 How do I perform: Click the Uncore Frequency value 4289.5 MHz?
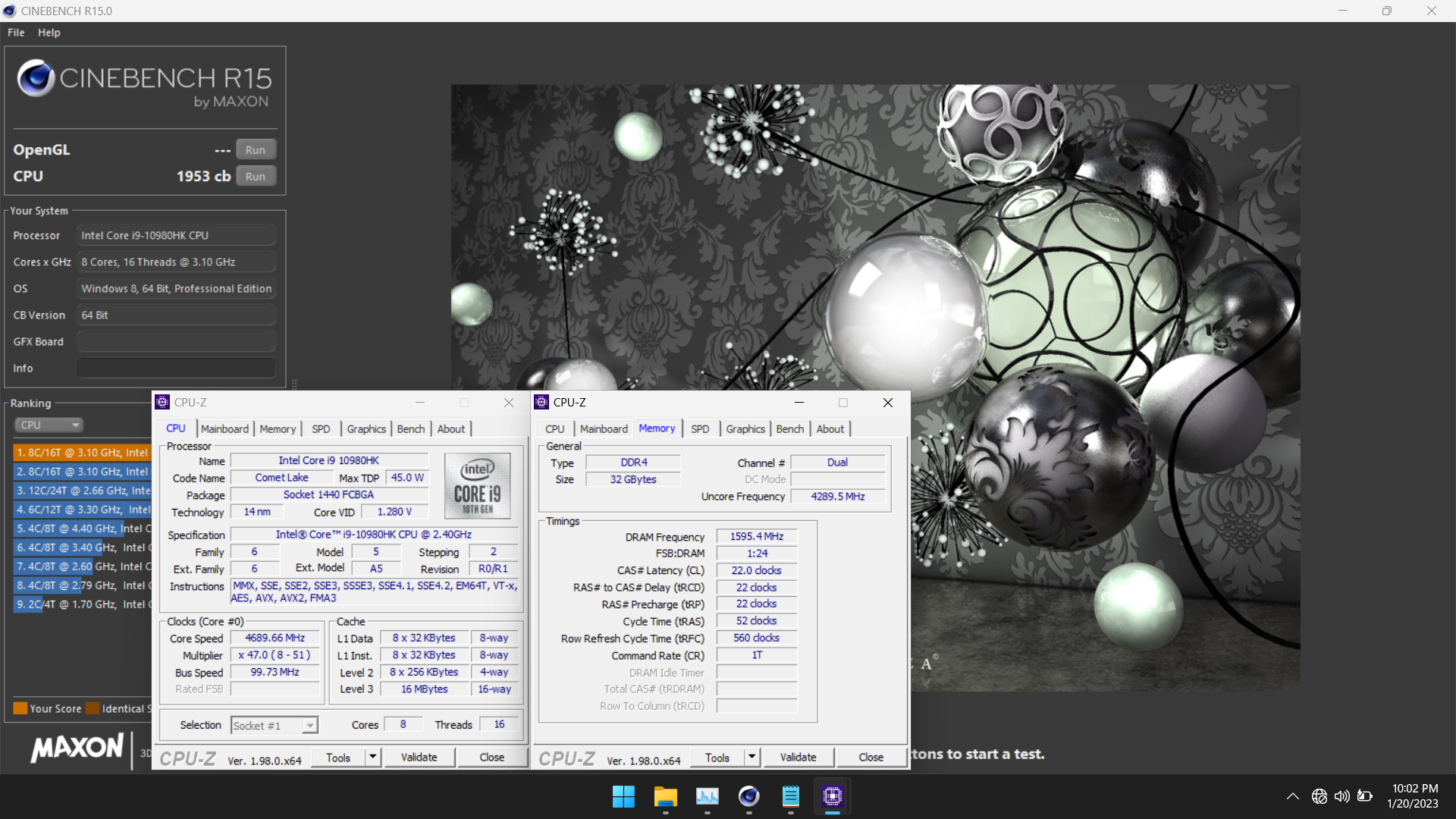837,496
